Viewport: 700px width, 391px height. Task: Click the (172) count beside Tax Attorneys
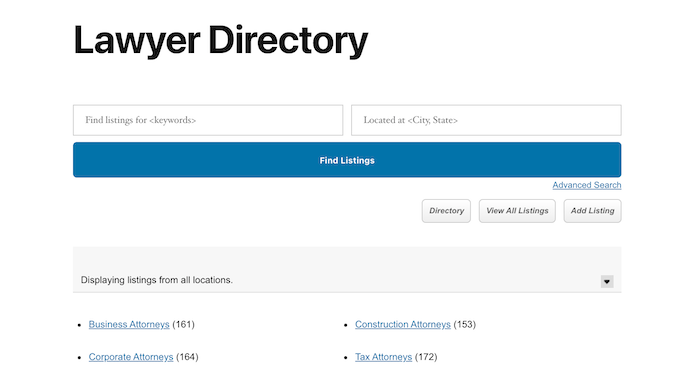point(426,357)
